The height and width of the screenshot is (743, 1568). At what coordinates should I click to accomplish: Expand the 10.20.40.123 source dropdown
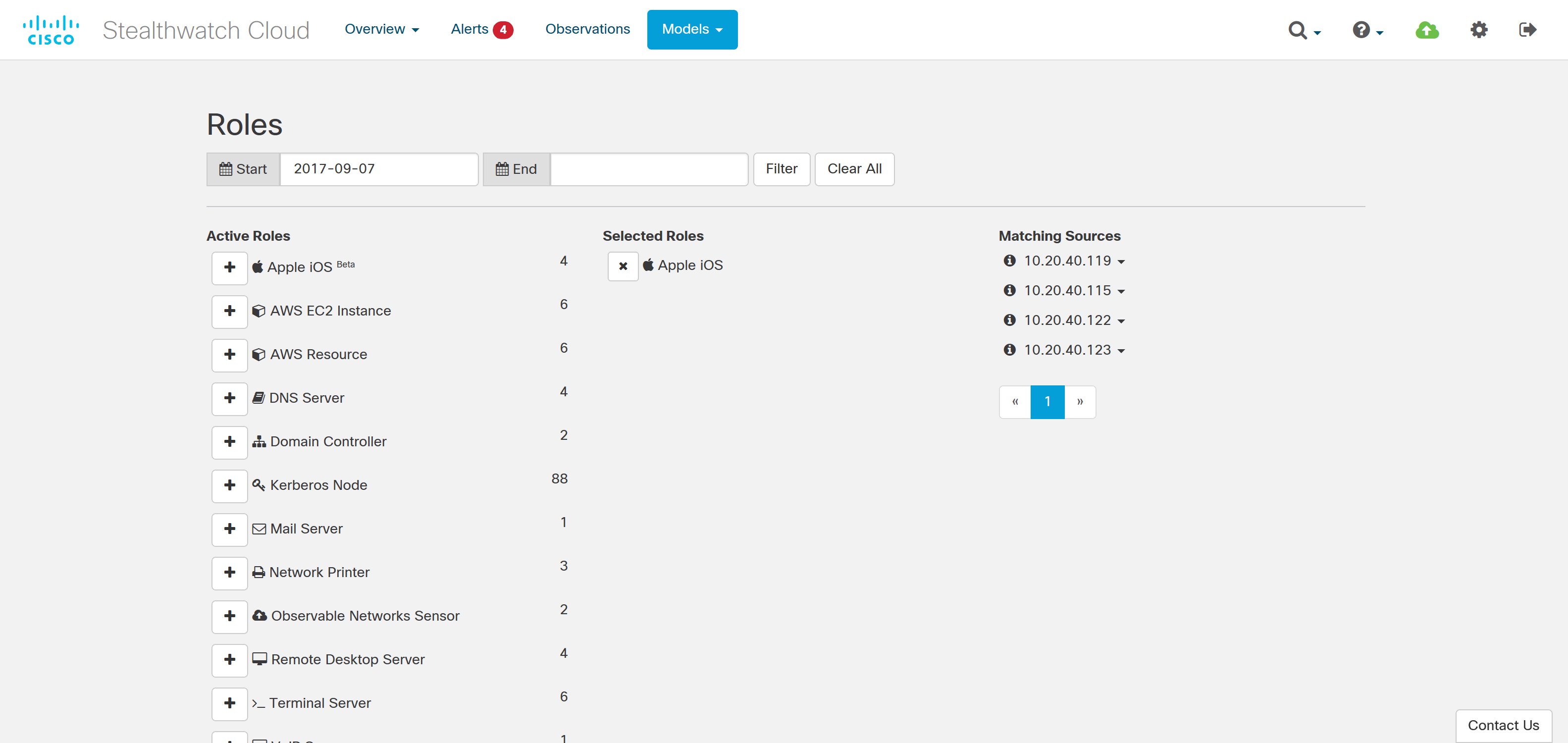[1121, 351]
